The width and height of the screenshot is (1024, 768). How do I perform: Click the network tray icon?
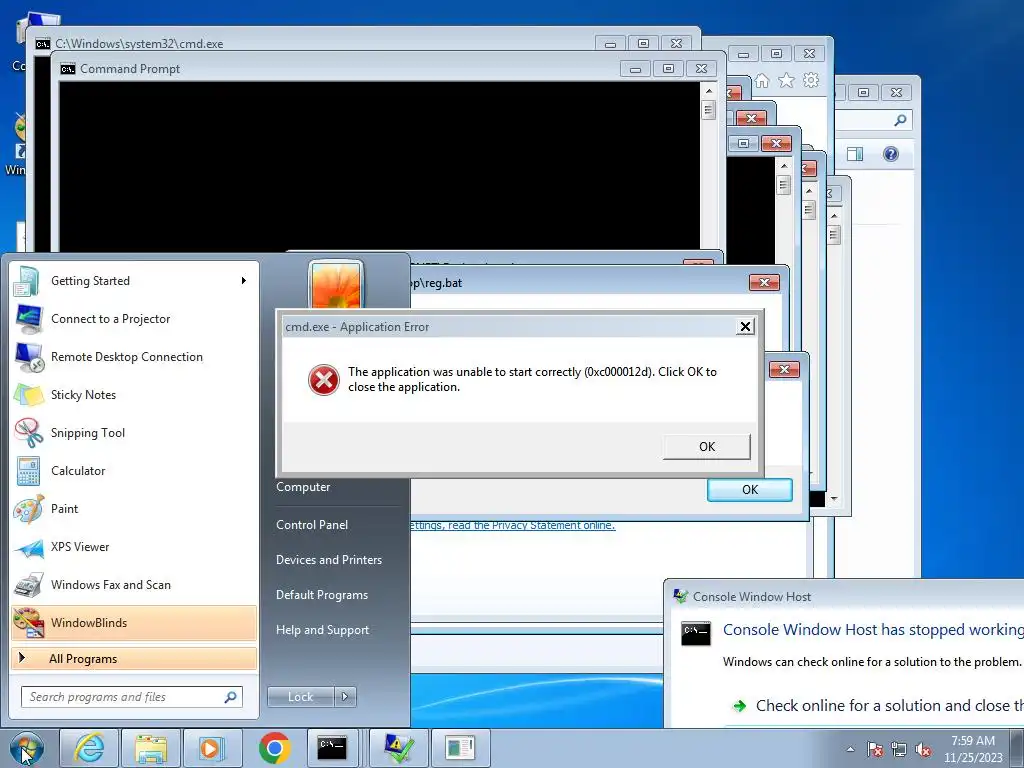[899, 749]
